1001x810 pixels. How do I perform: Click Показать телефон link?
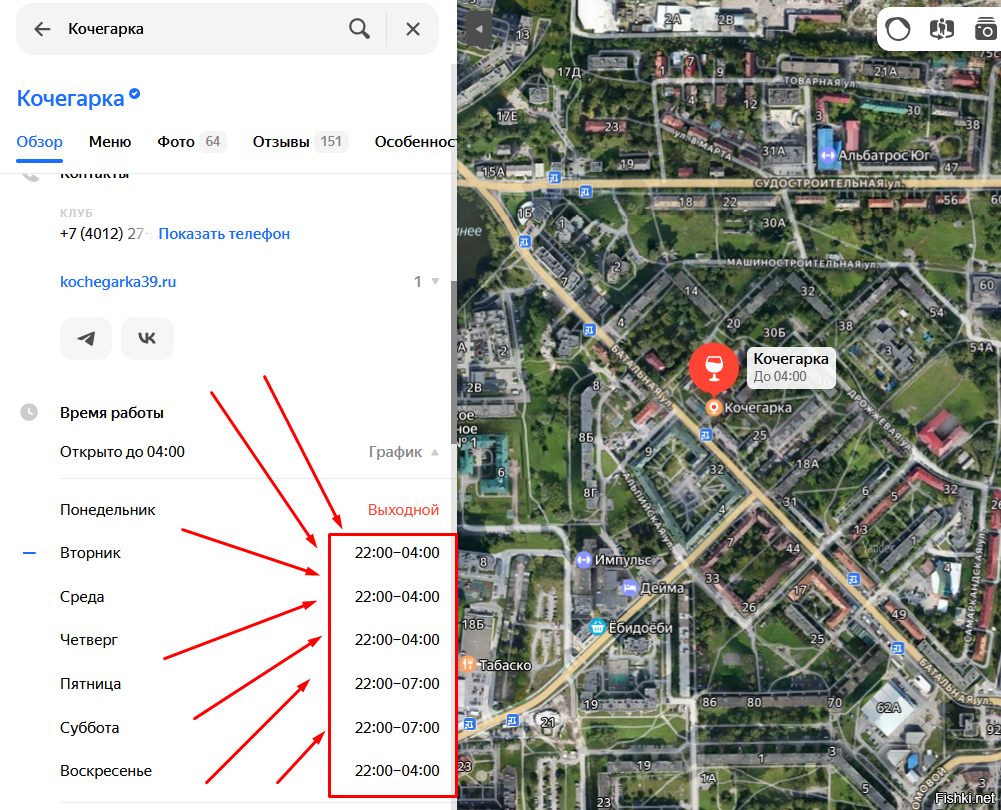click(224, 234)
